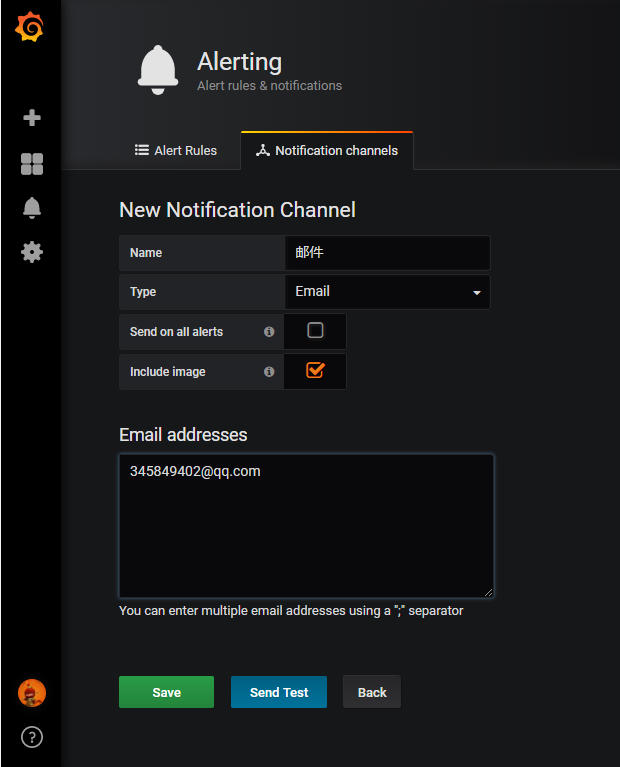Click the large Alerting bell header icon
This screenshot has width=620, height=767.
click(x=158, y=70)
